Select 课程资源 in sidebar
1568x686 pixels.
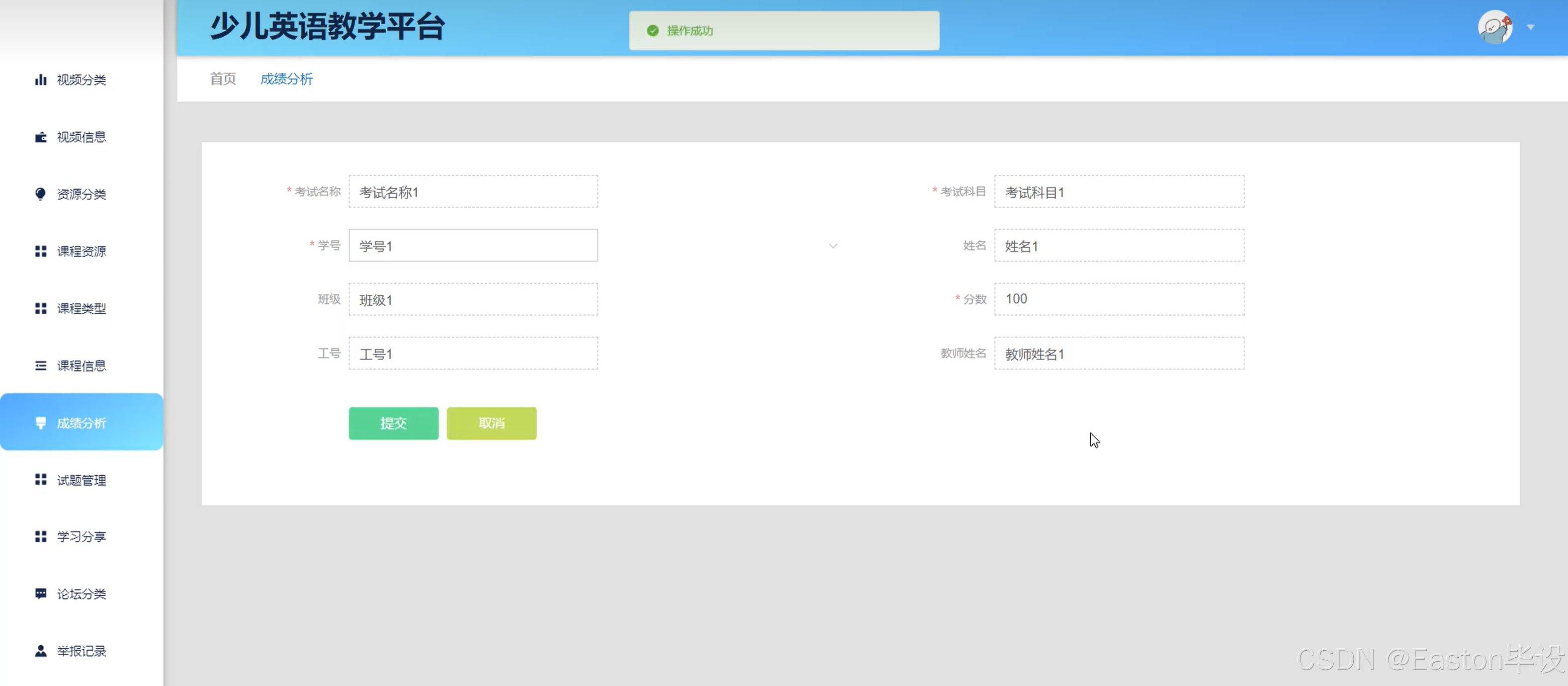pos(81,251)
